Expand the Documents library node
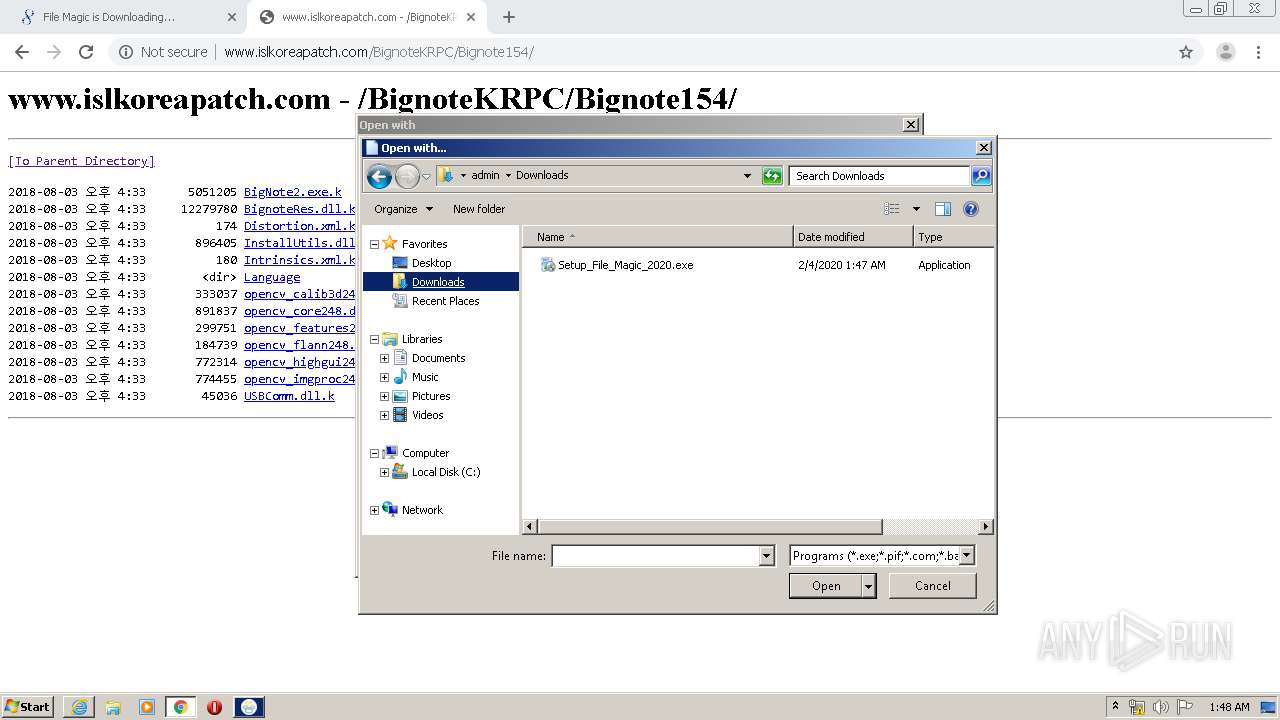Viewport: 1280px width, 720px height. (x=384, y=358)
